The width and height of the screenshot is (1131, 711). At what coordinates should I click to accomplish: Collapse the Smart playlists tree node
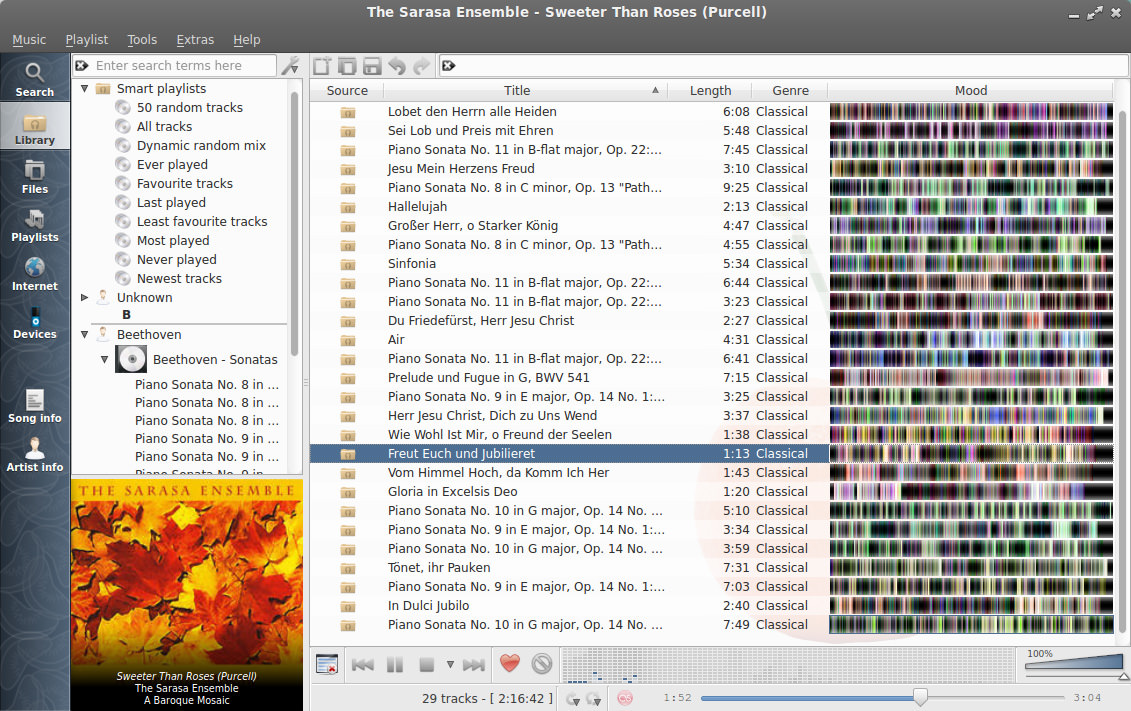84,89
